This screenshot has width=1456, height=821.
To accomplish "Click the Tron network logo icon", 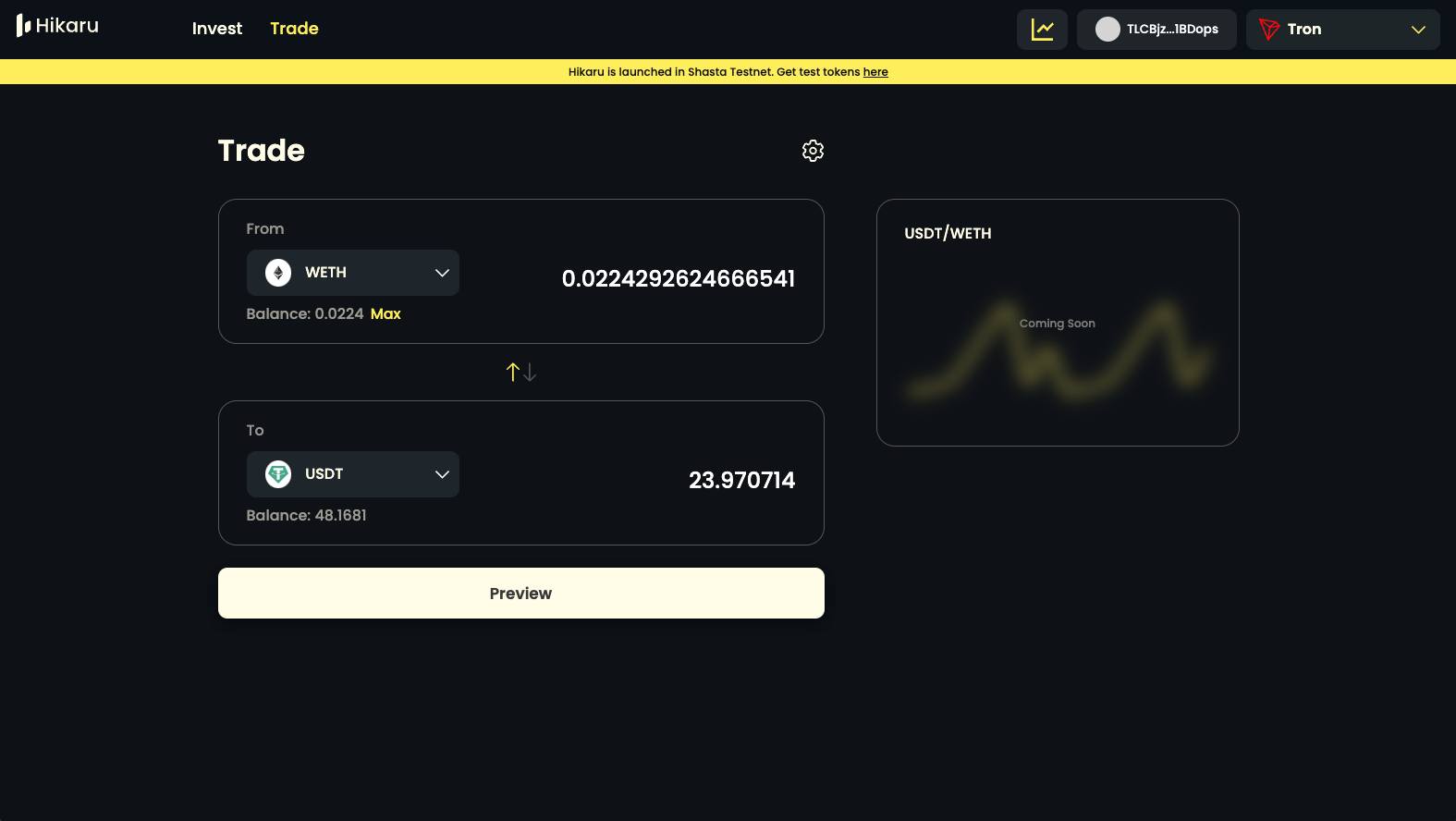I will pyautogui.click(x=1269, y=30).
